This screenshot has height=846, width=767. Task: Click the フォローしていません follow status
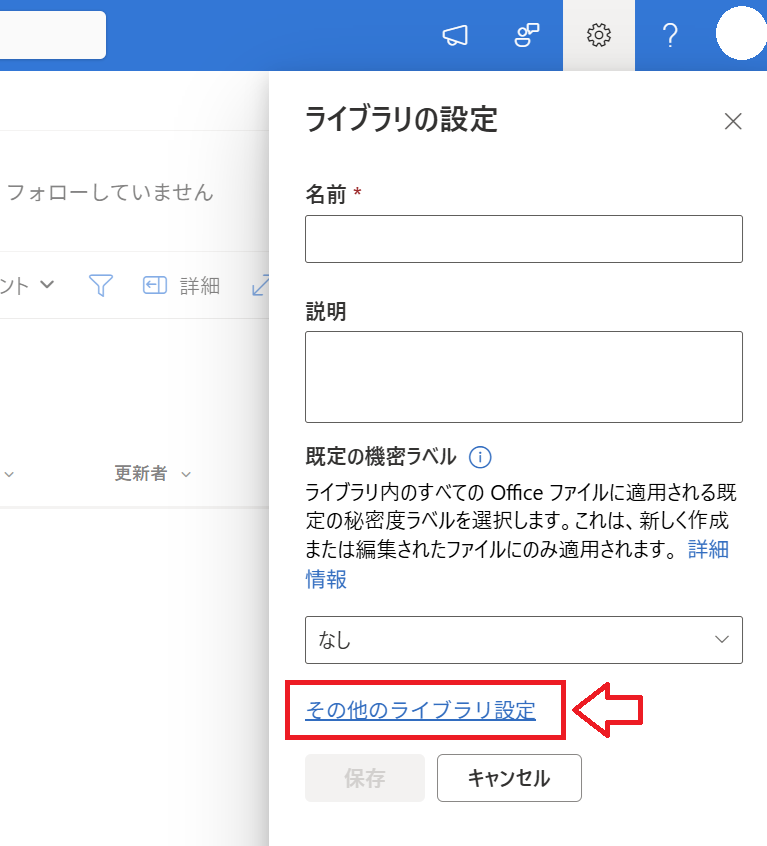point(111,192)
